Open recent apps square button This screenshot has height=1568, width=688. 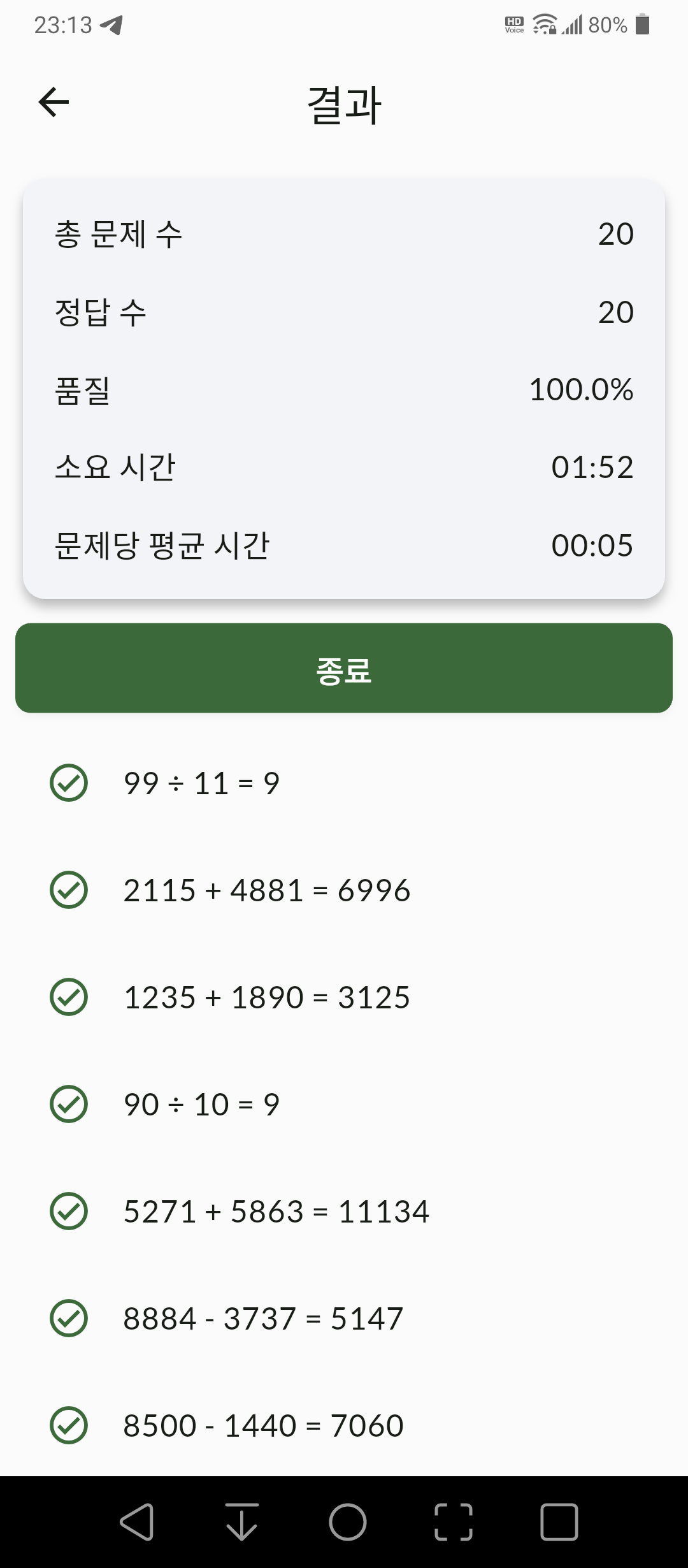[x=559, y=1522]
